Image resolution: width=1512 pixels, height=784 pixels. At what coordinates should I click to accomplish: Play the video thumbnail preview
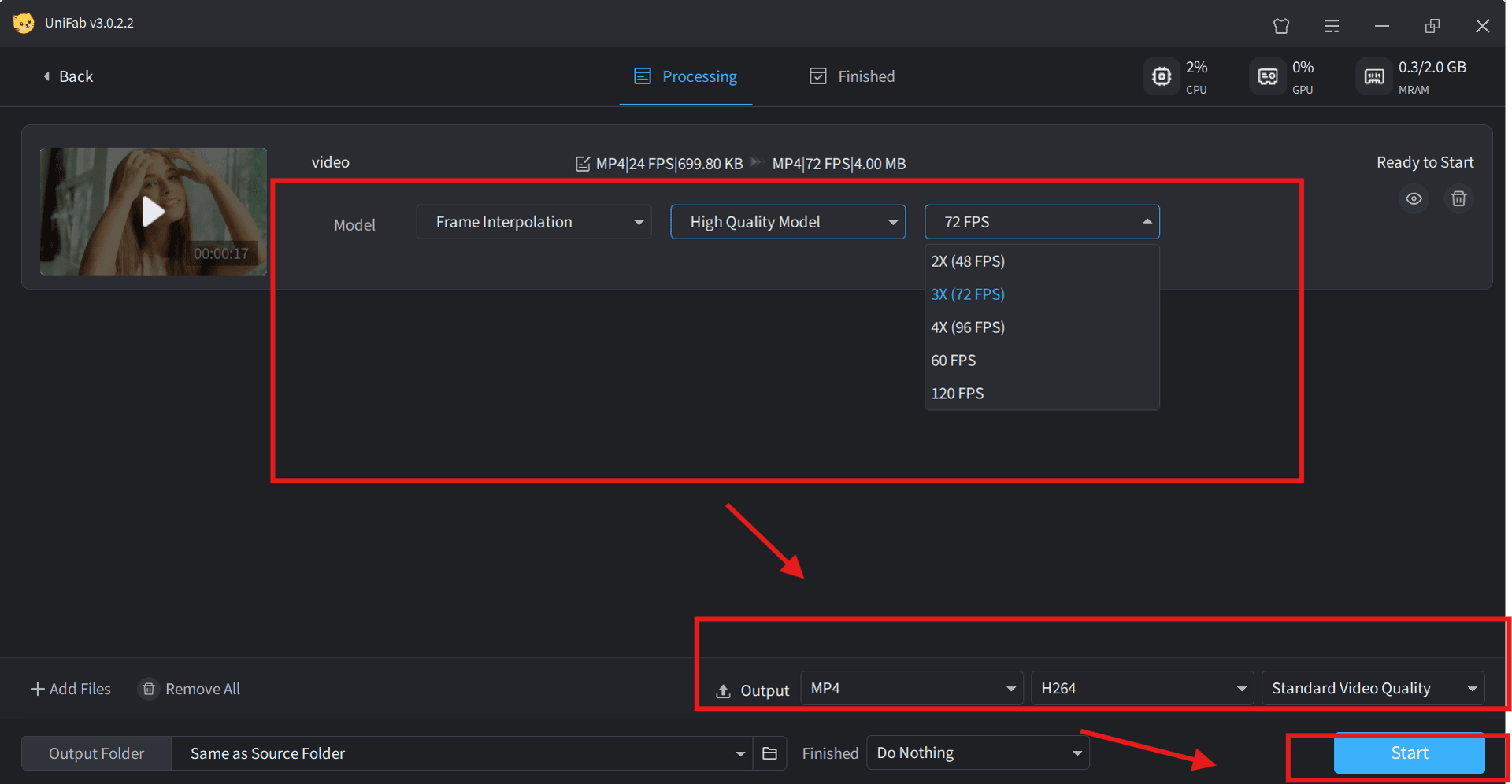pos(153,211)
